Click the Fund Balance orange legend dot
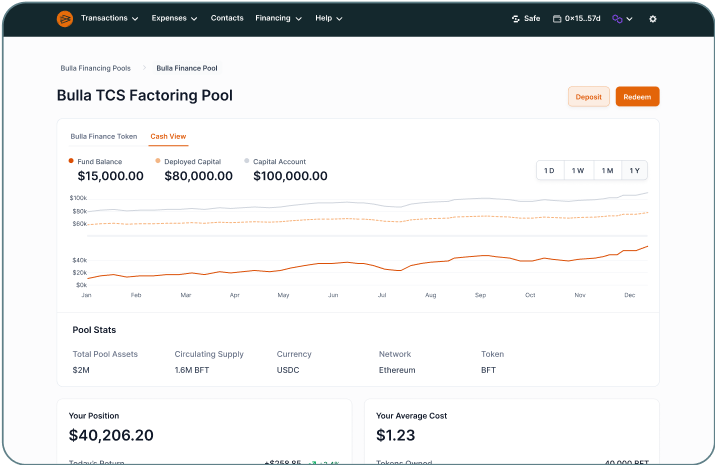715x465 pixels. pyautogui.click(x=71, y=160)
